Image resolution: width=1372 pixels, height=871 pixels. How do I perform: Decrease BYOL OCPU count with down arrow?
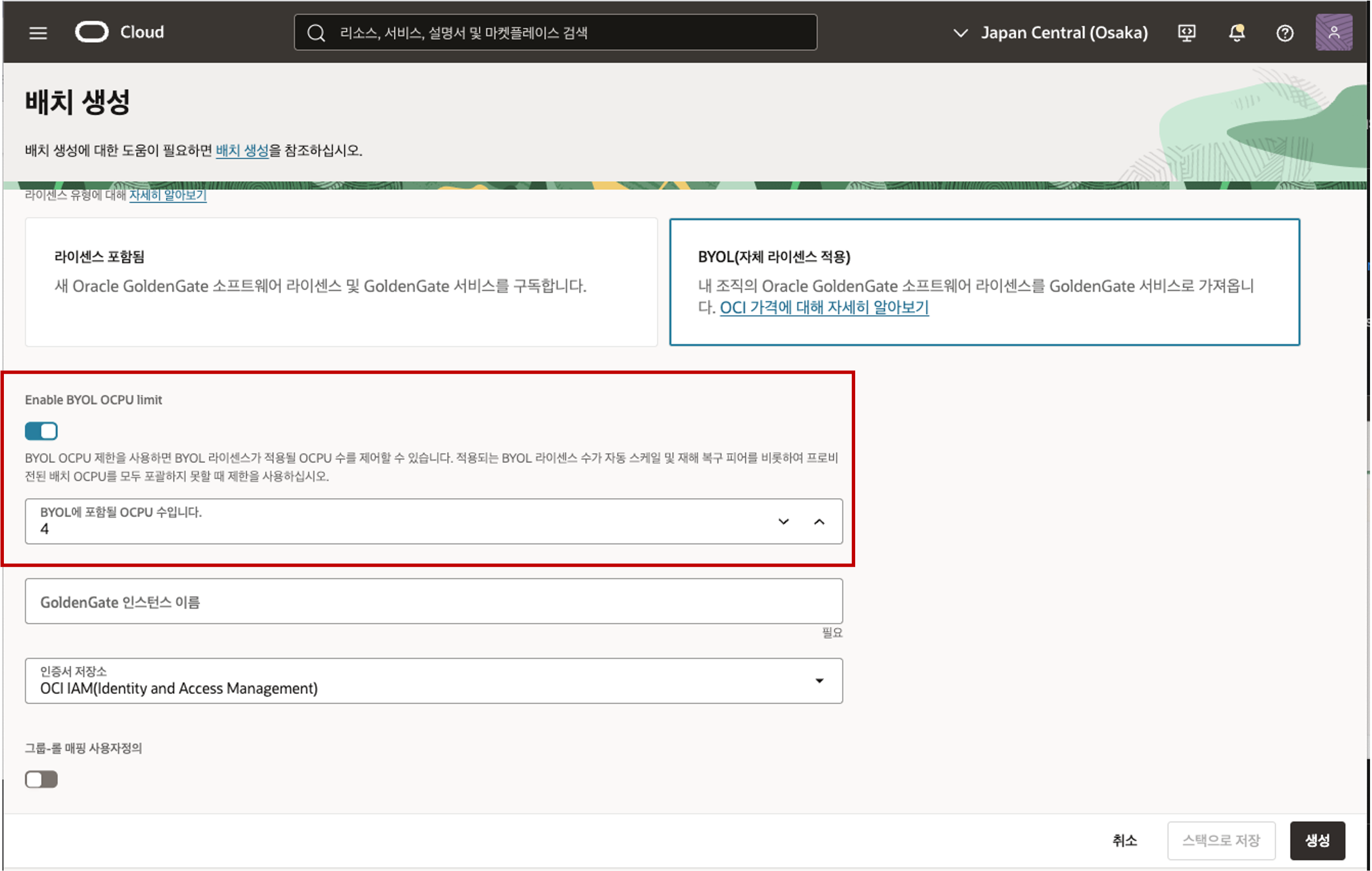point(784,522)
